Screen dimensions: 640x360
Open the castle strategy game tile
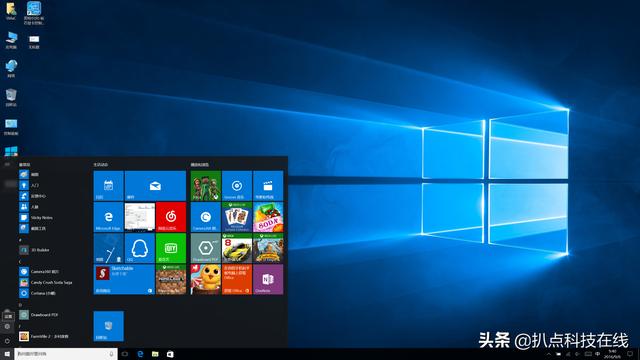268,248
